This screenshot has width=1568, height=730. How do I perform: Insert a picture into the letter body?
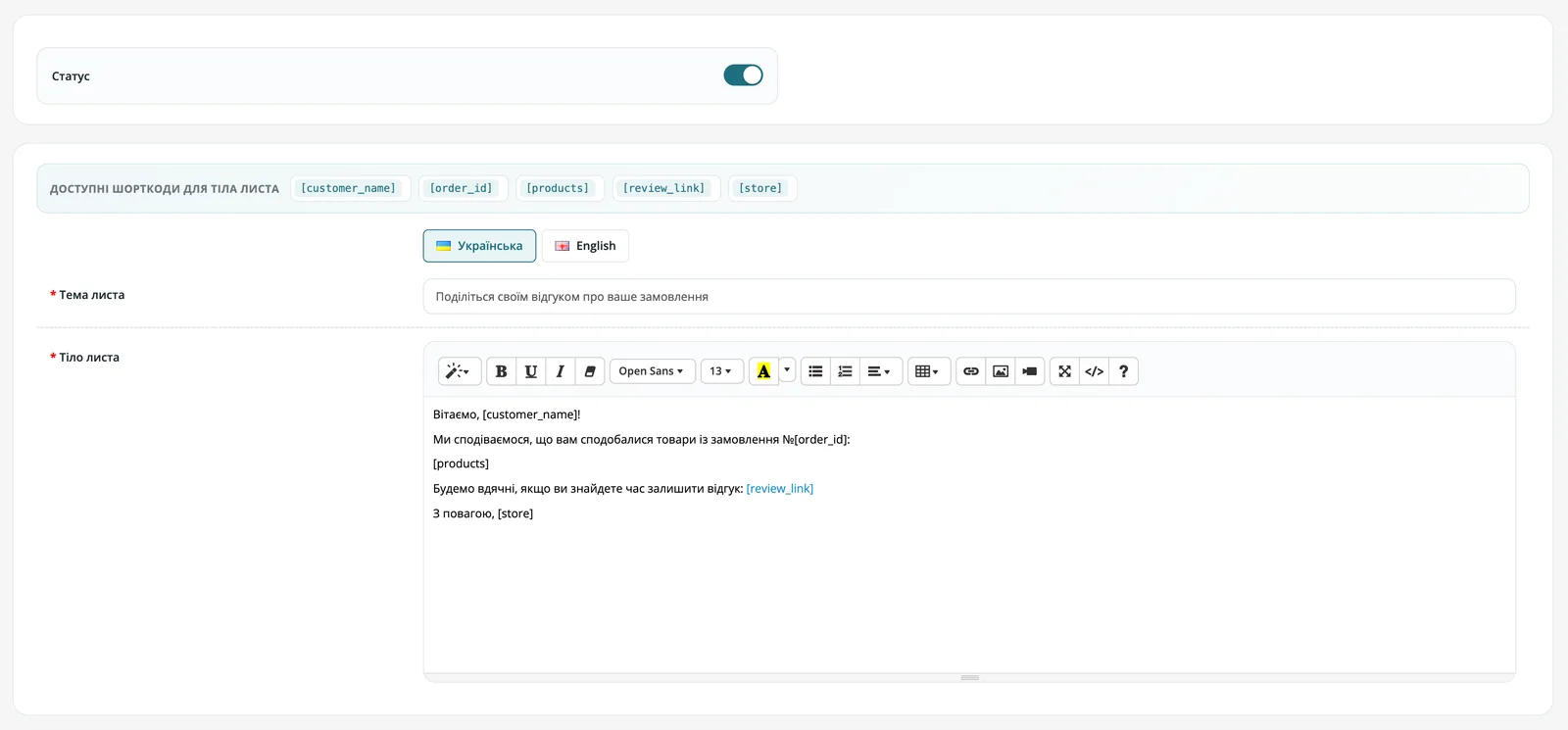tap(1000, 371)
